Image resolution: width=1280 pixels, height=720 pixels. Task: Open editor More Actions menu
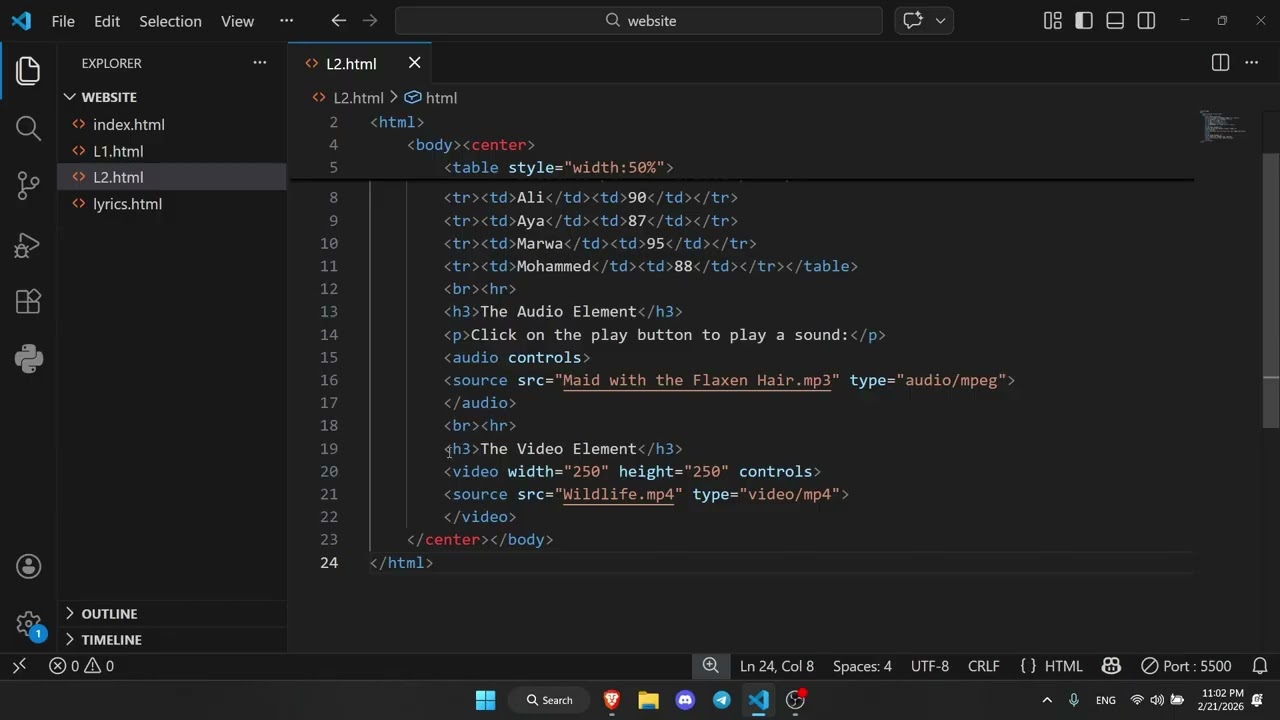click(x=1251, y=62)
